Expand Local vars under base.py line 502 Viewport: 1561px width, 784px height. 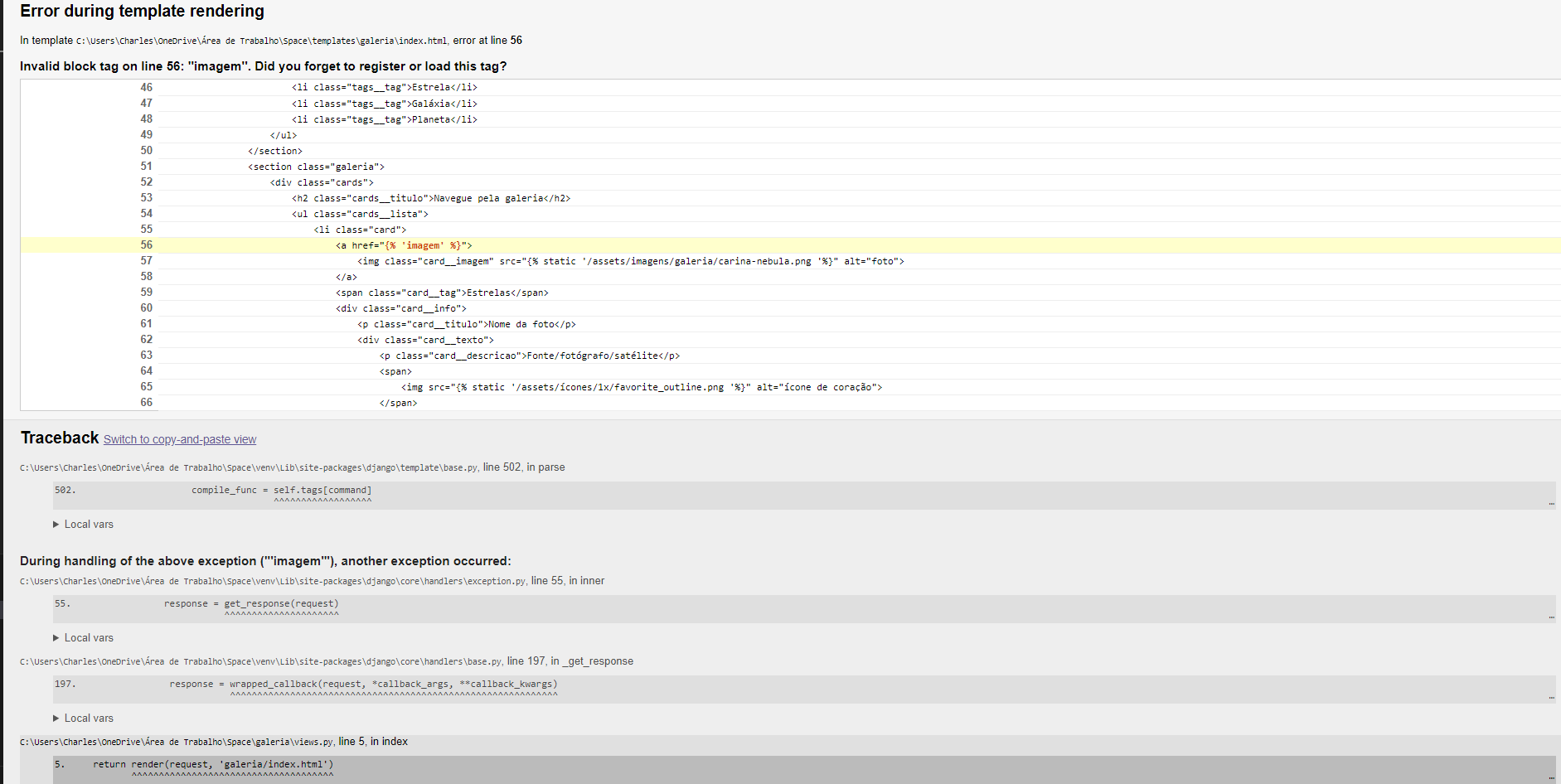pyautogui.click(x=83, y=525)
